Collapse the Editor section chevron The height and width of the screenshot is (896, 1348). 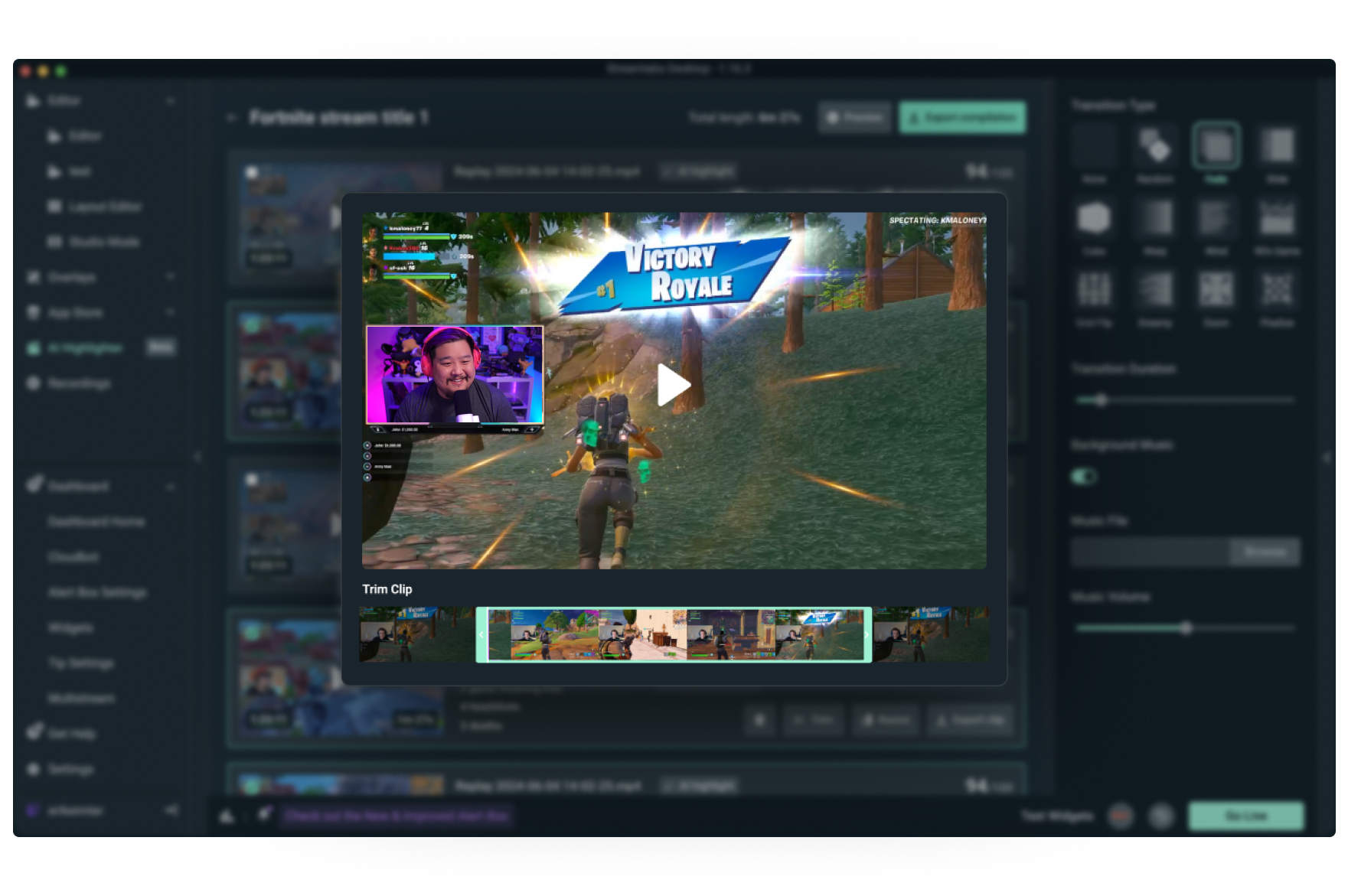(170, 100)
